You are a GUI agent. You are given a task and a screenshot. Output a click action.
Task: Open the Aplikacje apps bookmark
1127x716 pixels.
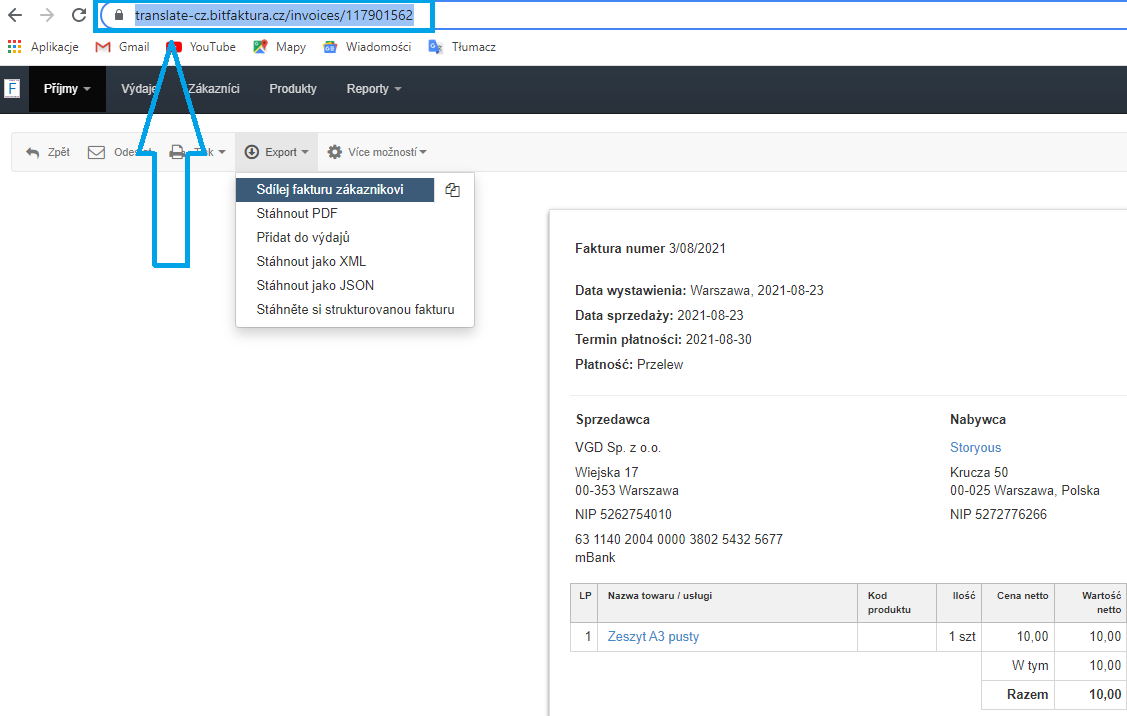(x=43, y=47)
